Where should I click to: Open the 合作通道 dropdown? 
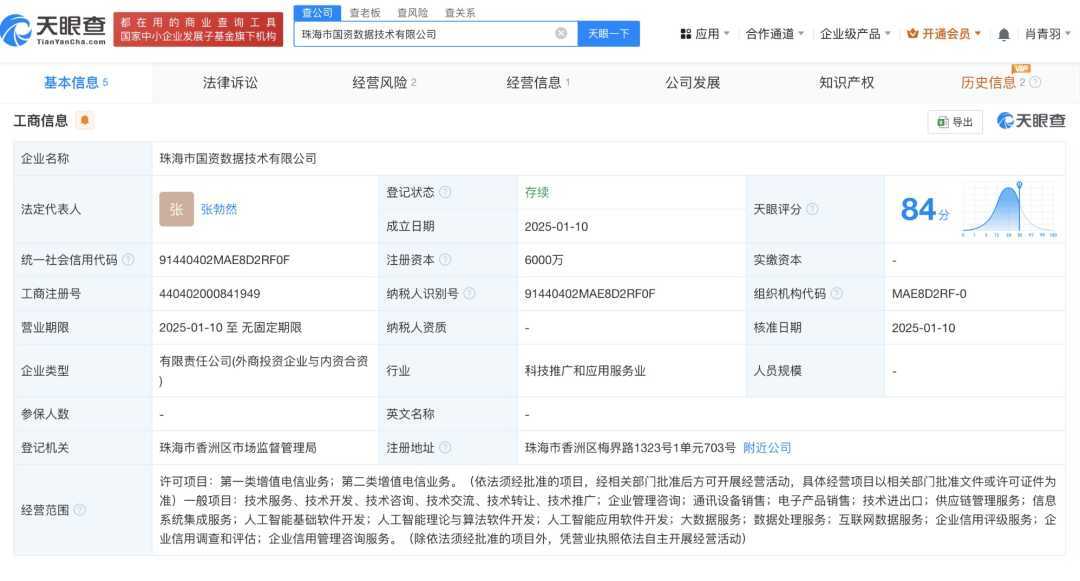click(x=775, y=34)
